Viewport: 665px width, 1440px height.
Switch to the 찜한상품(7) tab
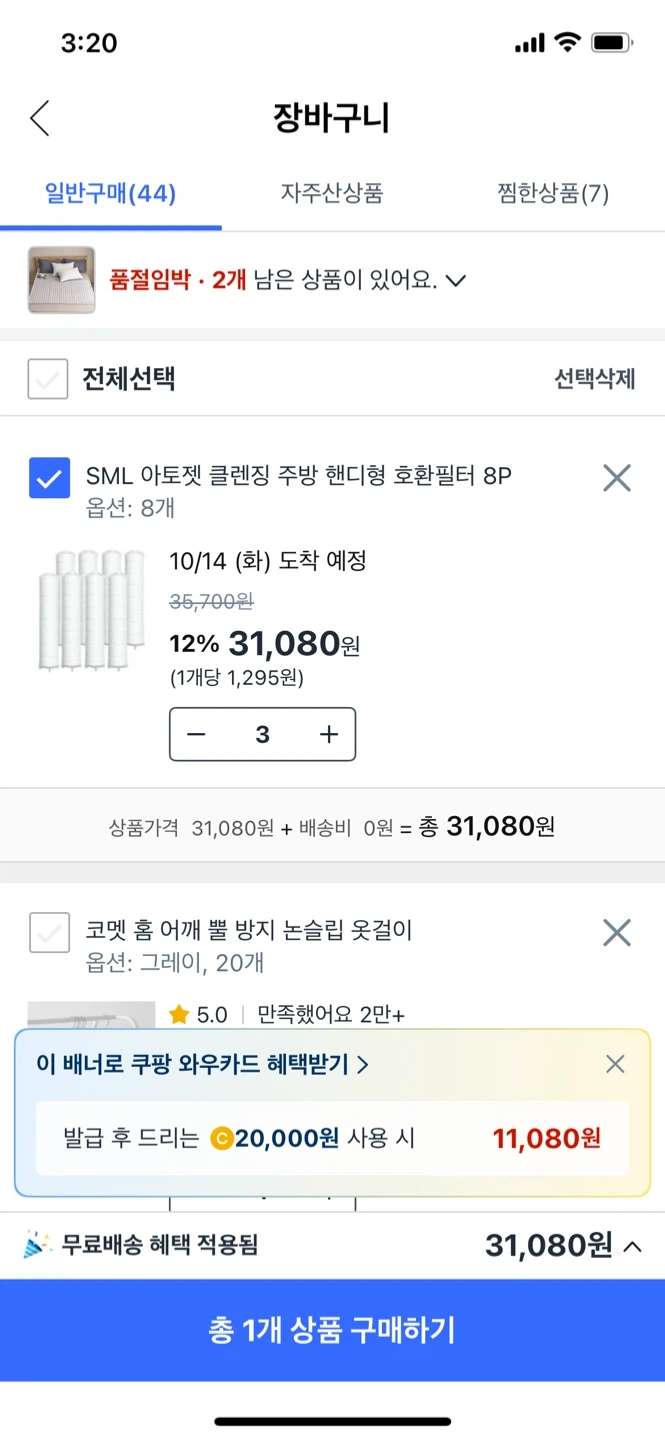(553, 193)
